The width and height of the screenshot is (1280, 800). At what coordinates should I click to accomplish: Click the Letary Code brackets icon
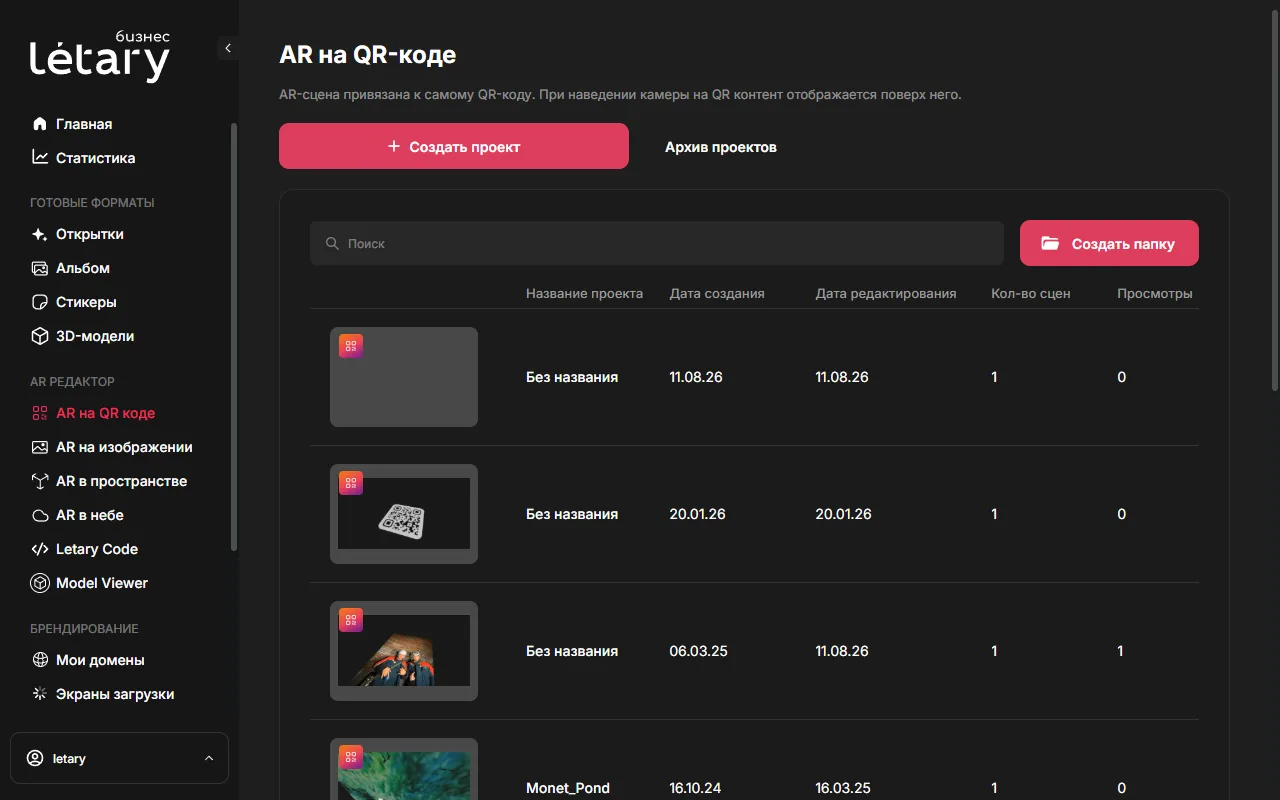40,549
